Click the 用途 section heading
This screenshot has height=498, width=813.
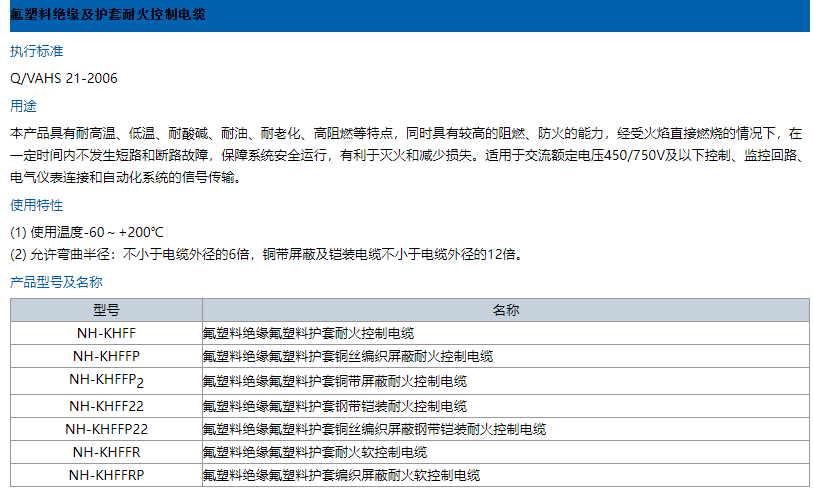tap(23, 105)
